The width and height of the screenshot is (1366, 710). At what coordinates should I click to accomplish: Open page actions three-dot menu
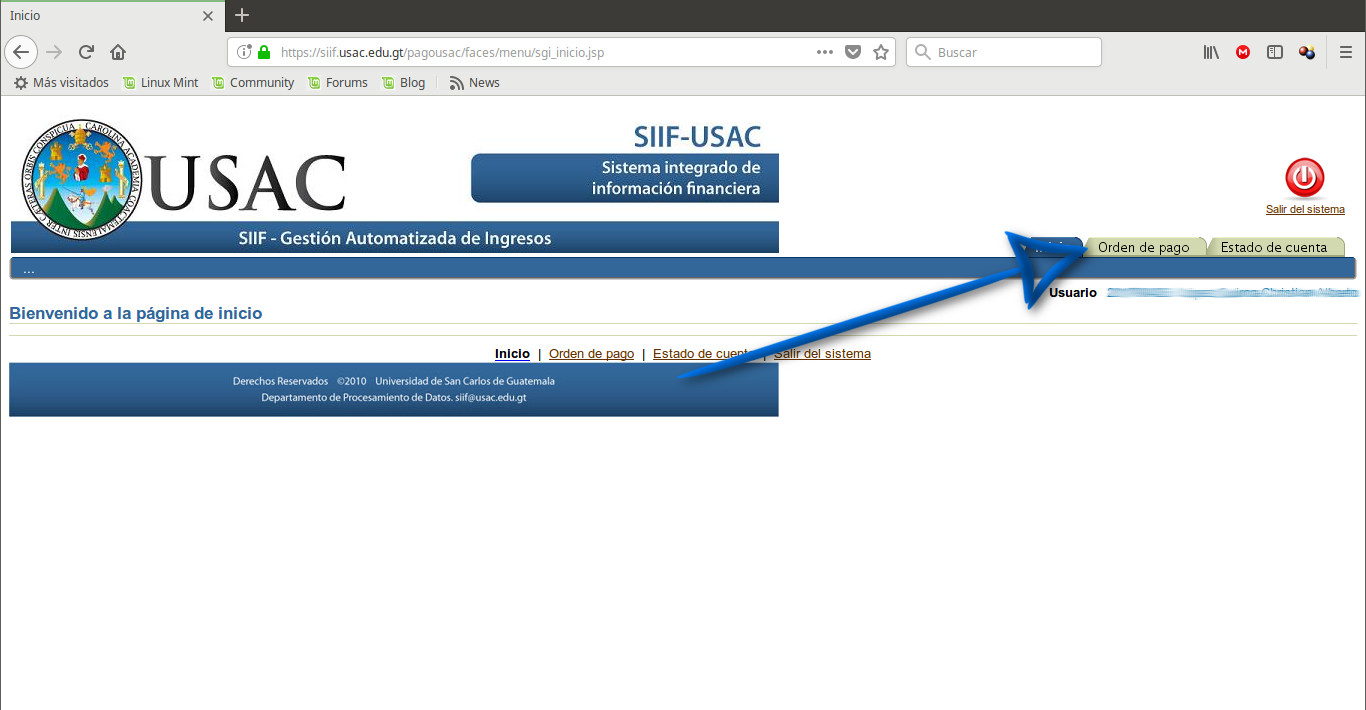(825, 52)
